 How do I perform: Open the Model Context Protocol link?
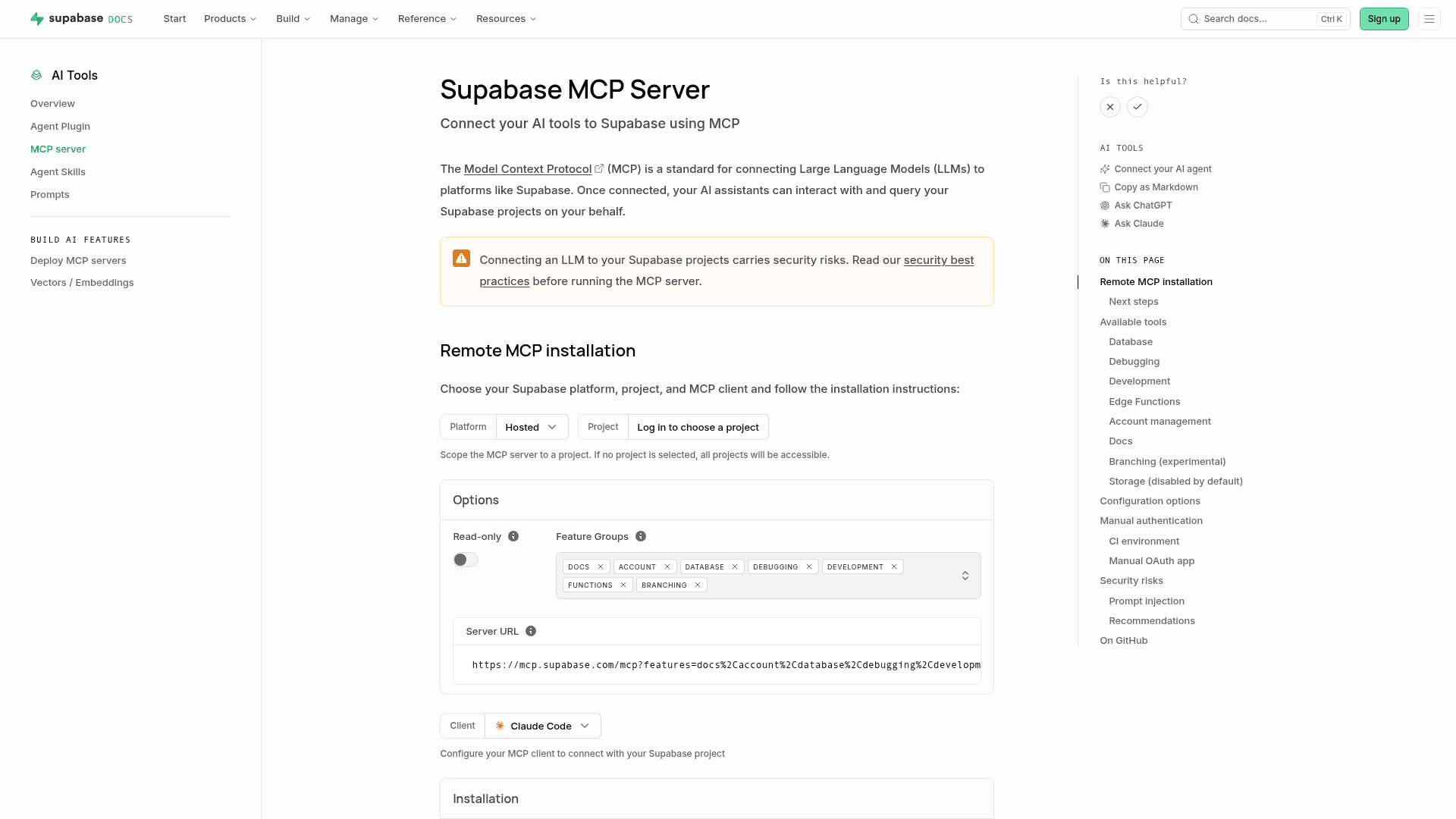coord(528,169)
